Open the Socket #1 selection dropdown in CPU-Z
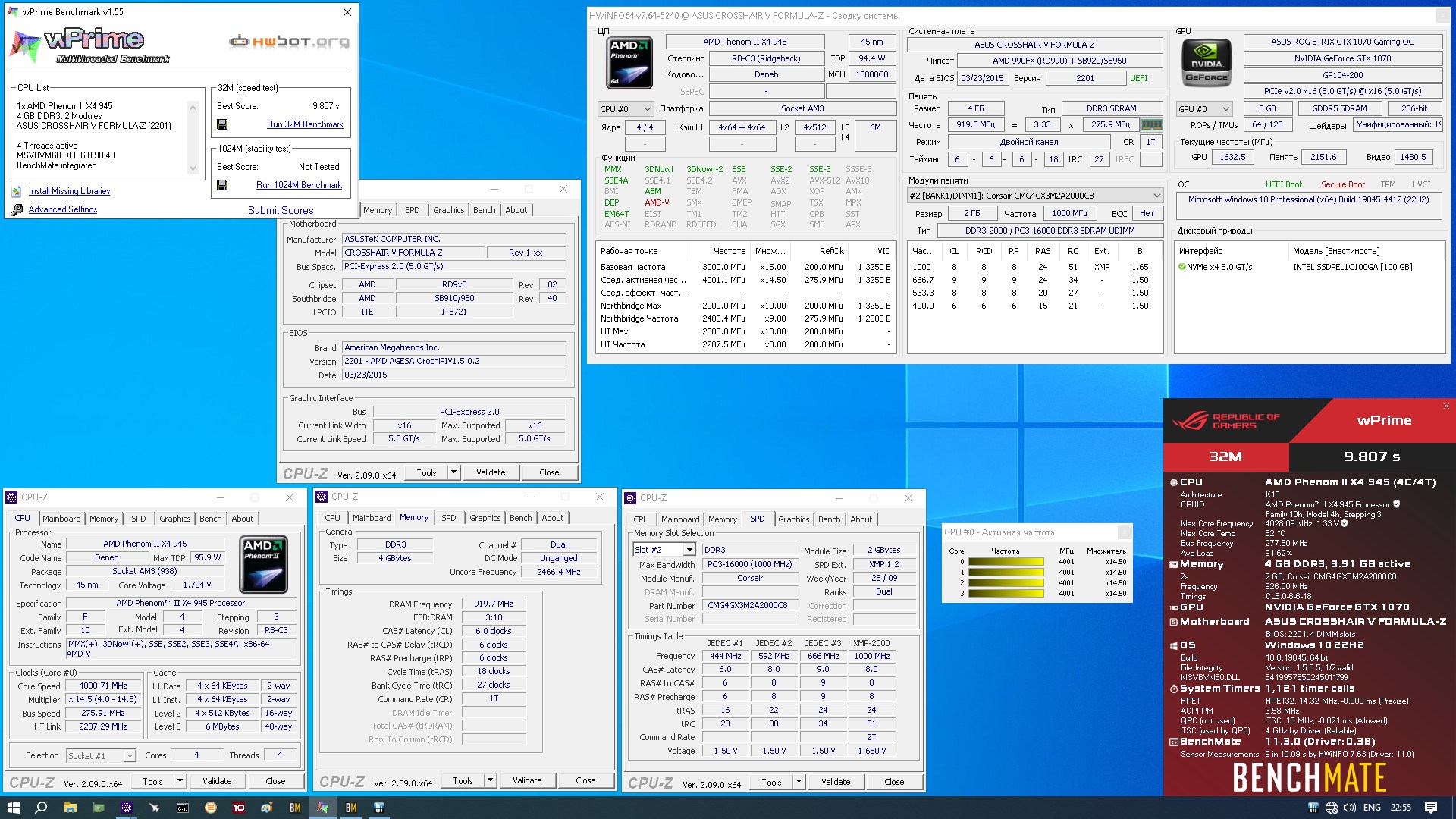This screenshot has height=819, width=1456. 130,756
